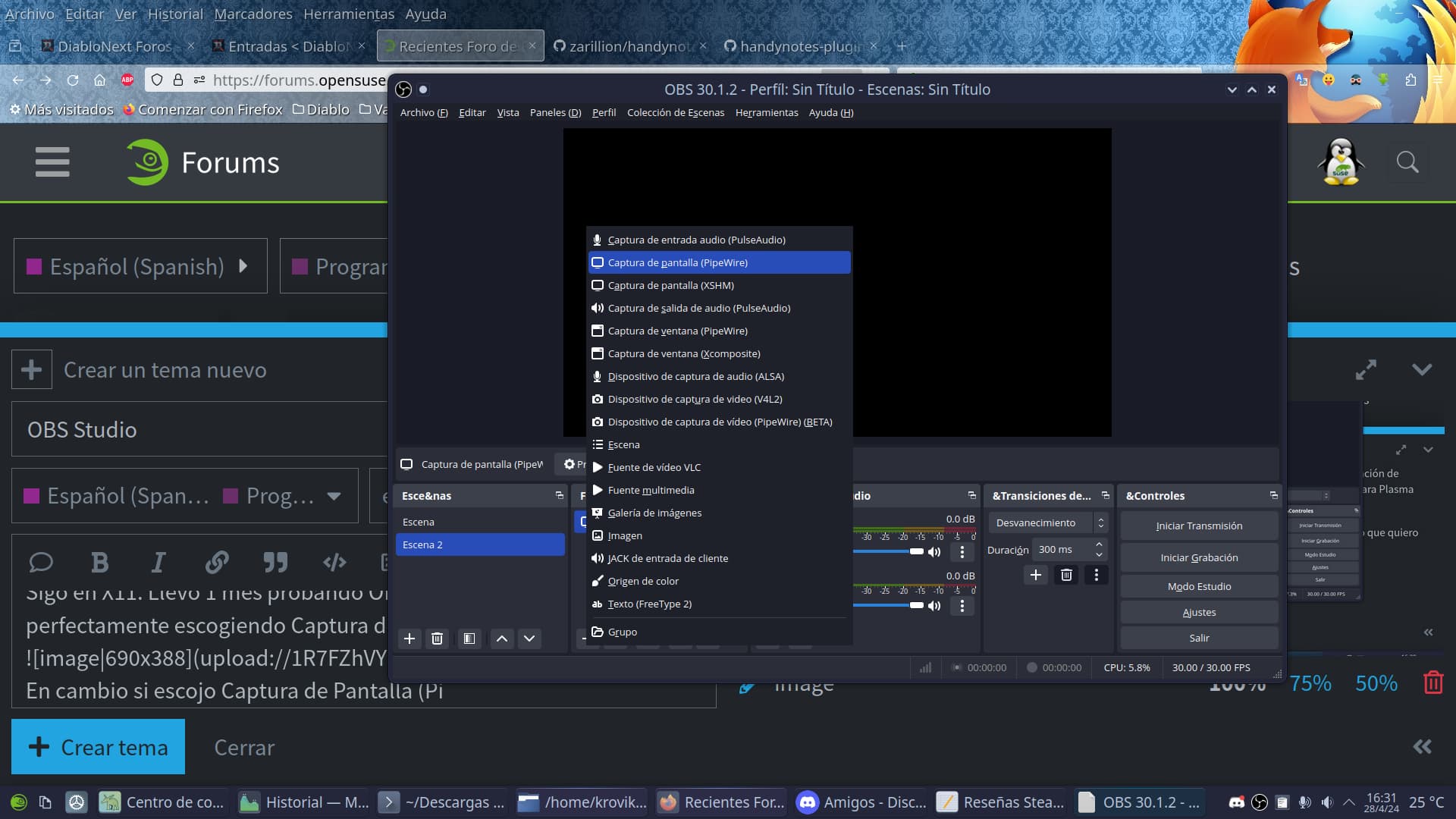This screenshot has width=1456, height=819.
Task: Choose Captura de ventana (PipeWire) source
Action: pos(677,331)
